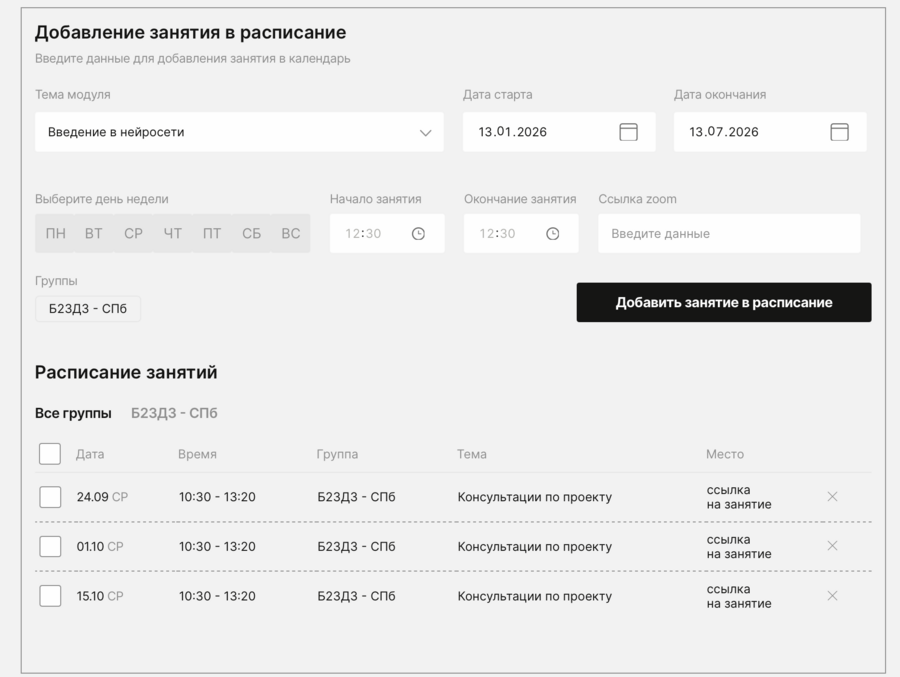The image size is (900, 677).
Task: Check the 01.10 СР row checkbox
Action: 50,546
